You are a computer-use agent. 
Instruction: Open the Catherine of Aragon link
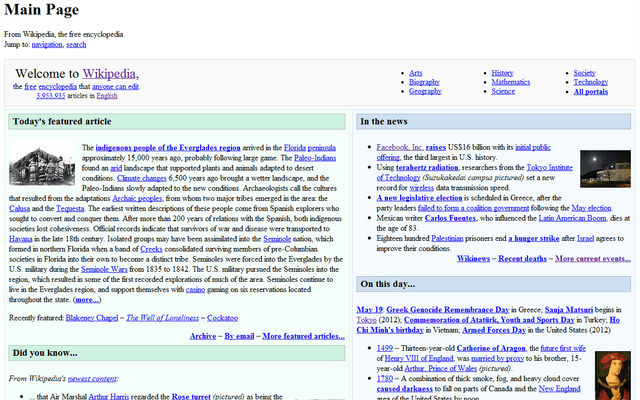pyautogui.click(x=491, y=348)
